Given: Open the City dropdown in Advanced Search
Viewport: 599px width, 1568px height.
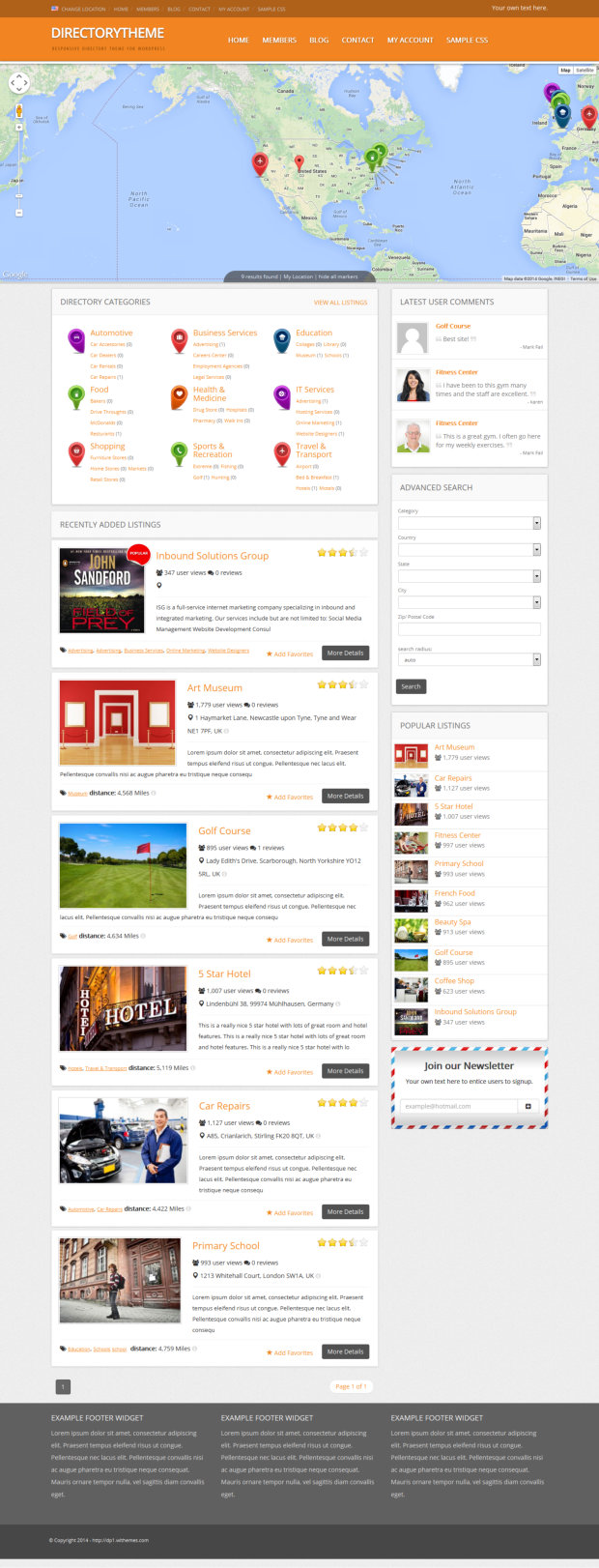Looking at the screenshot, I should coord(469,602).
